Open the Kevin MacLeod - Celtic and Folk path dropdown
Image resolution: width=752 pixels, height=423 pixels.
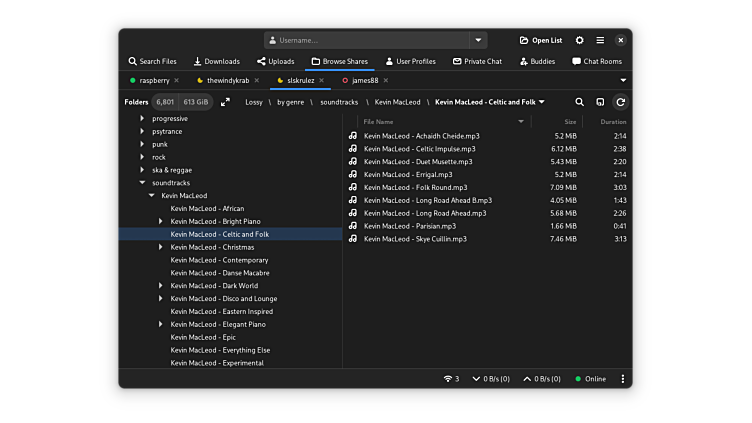coord(541,102)
